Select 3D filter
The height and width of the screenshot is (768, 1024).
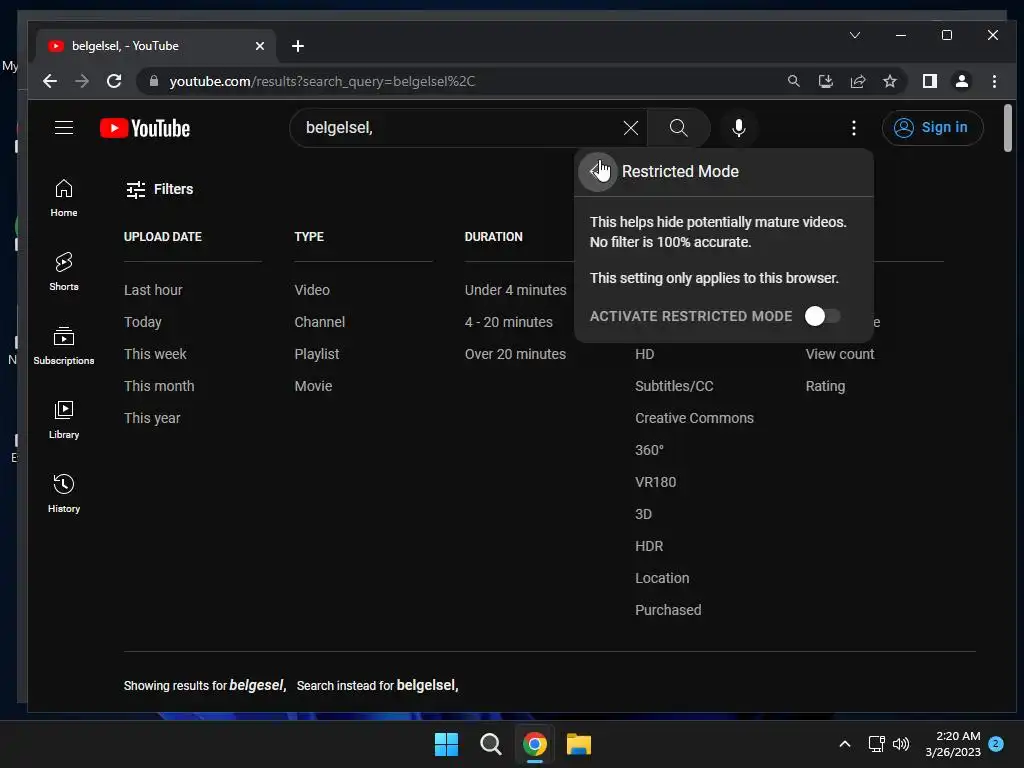pos(643,514)
